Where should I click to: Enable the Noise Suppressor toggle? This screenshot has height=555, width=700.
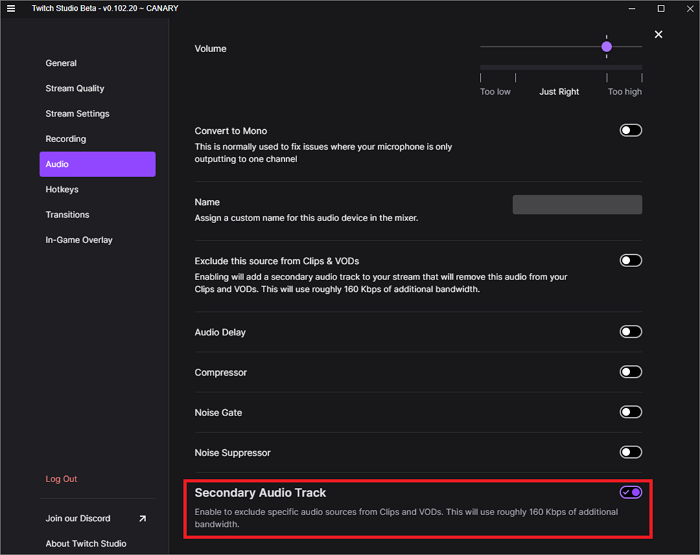coord(630,452)
